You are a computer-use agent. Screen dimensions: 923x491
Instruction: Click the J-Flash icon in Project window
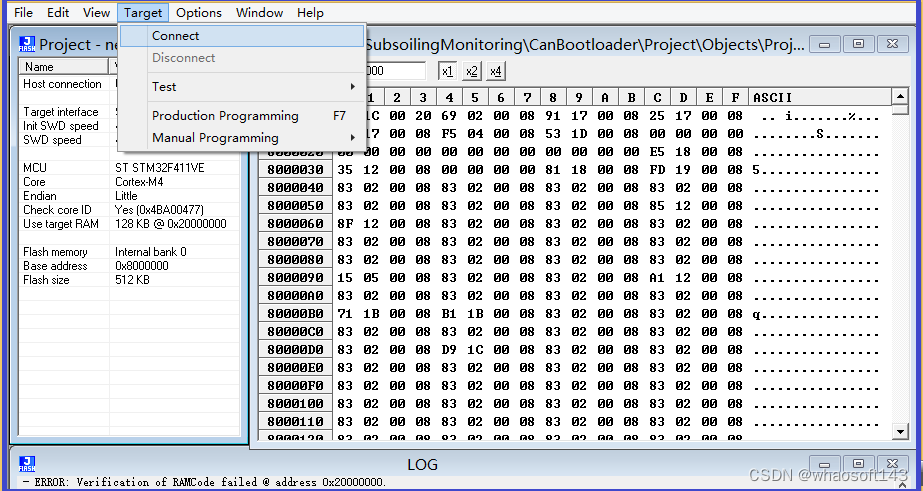pos(27,44)
